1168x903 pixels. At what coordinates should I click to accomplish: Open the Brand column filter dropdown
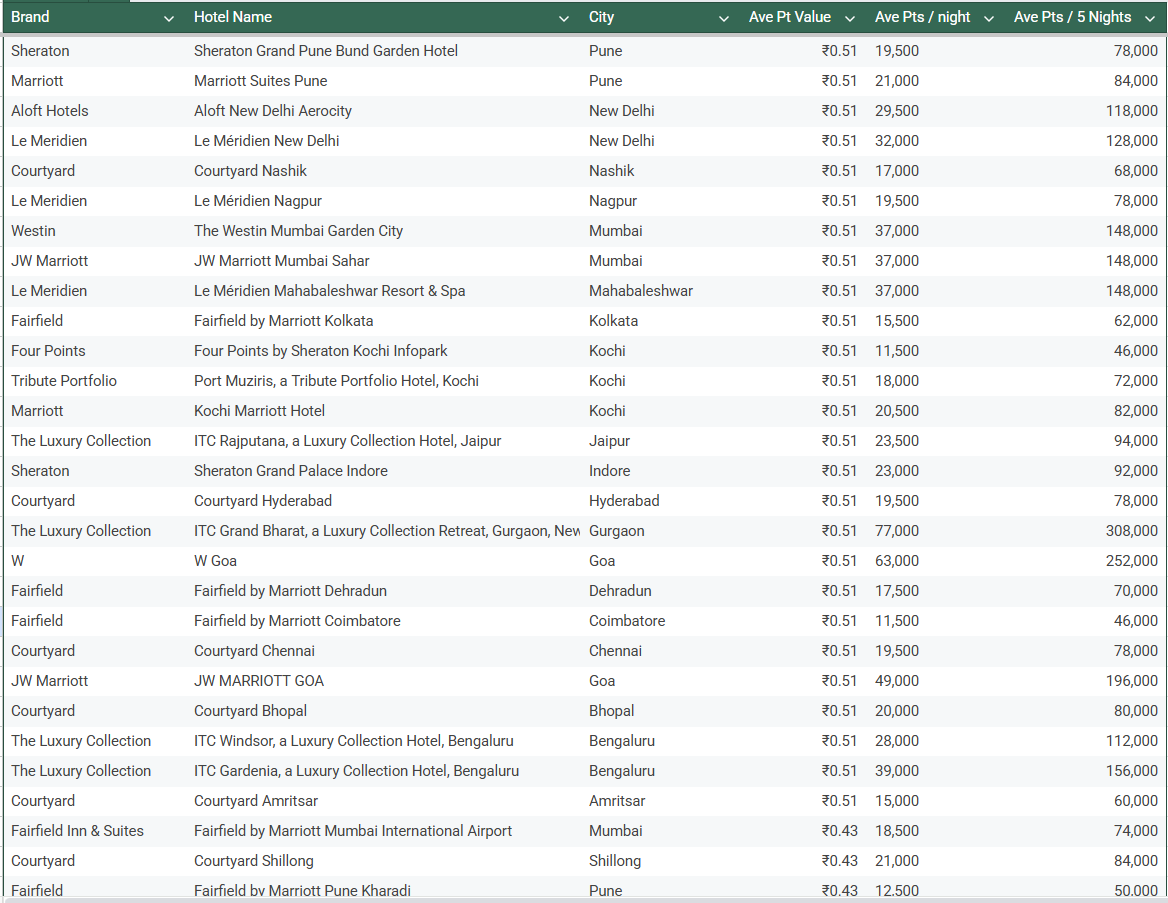pos(168,19)
